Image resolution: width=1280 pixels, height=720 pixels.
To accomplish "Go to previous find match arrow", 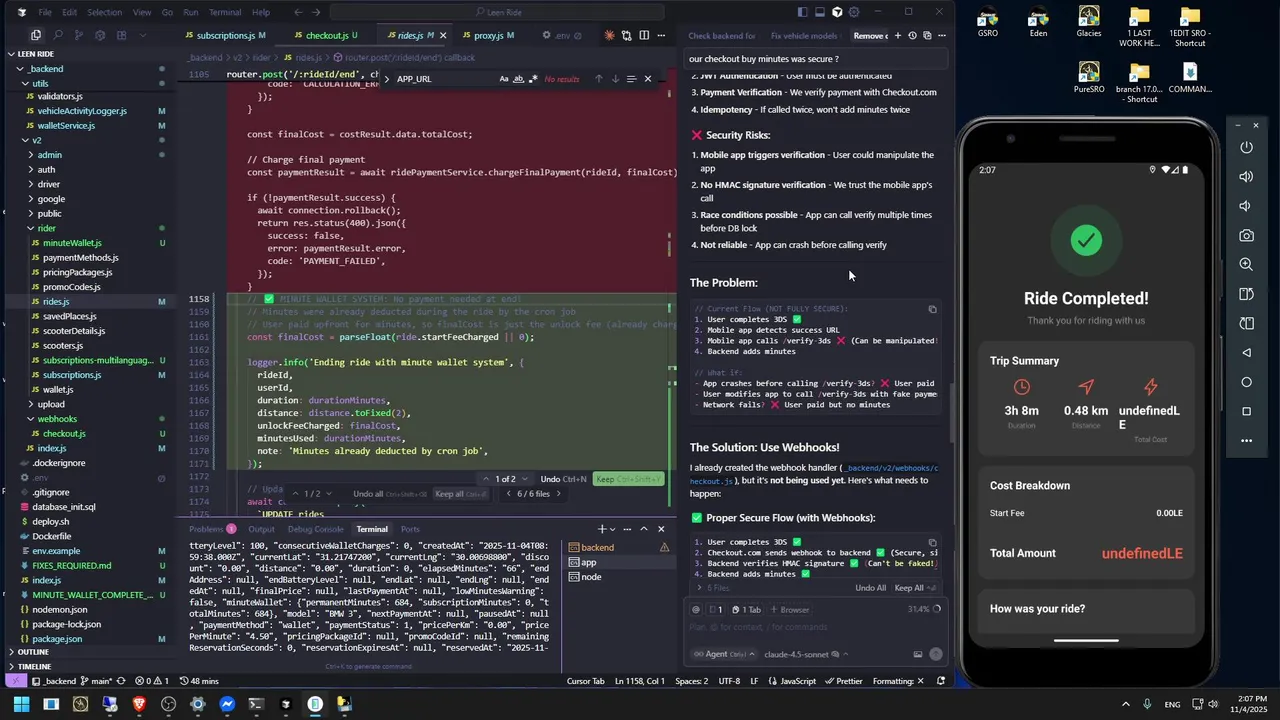I will pyautogui.click(x=598, y=79).
